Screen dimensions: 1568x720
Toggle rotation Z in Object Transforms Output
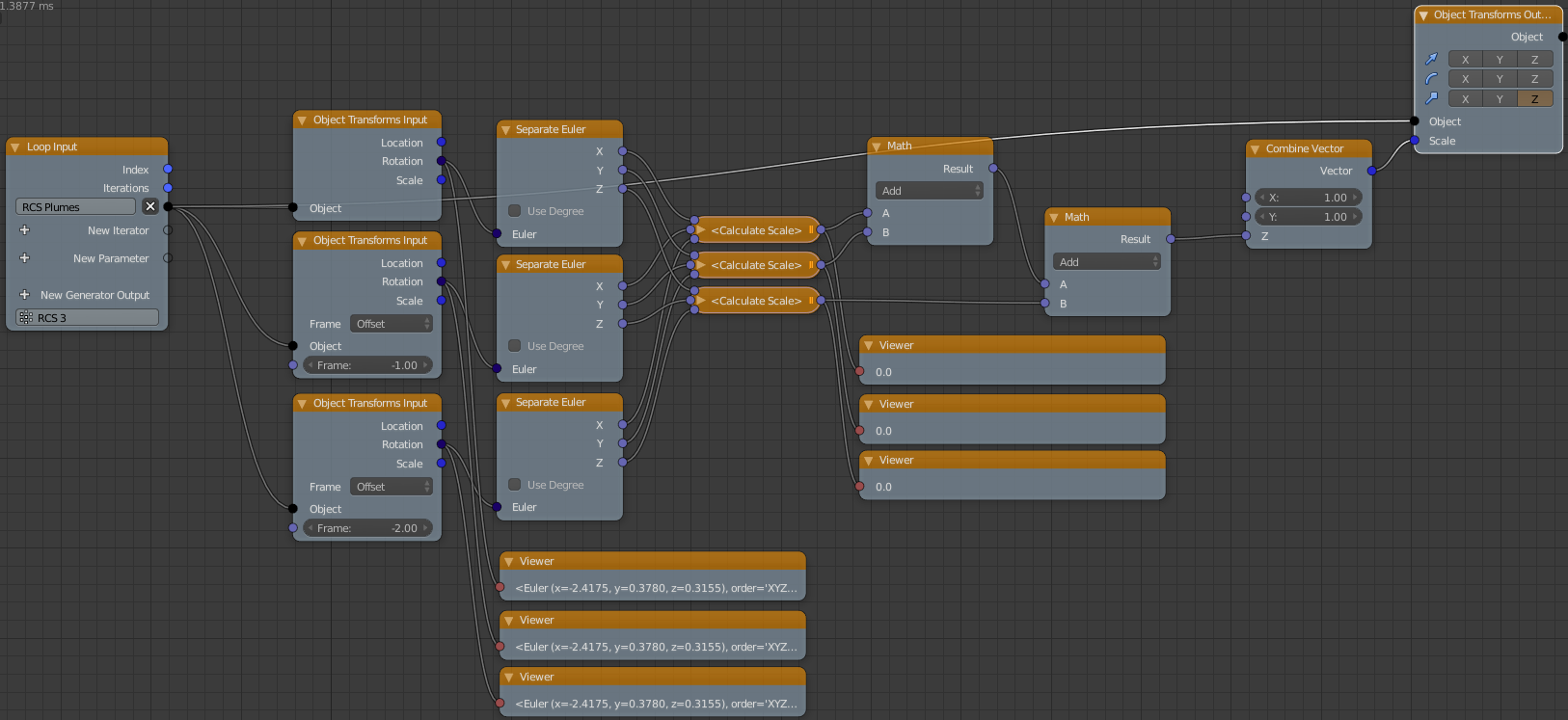tap(1534, 79)
